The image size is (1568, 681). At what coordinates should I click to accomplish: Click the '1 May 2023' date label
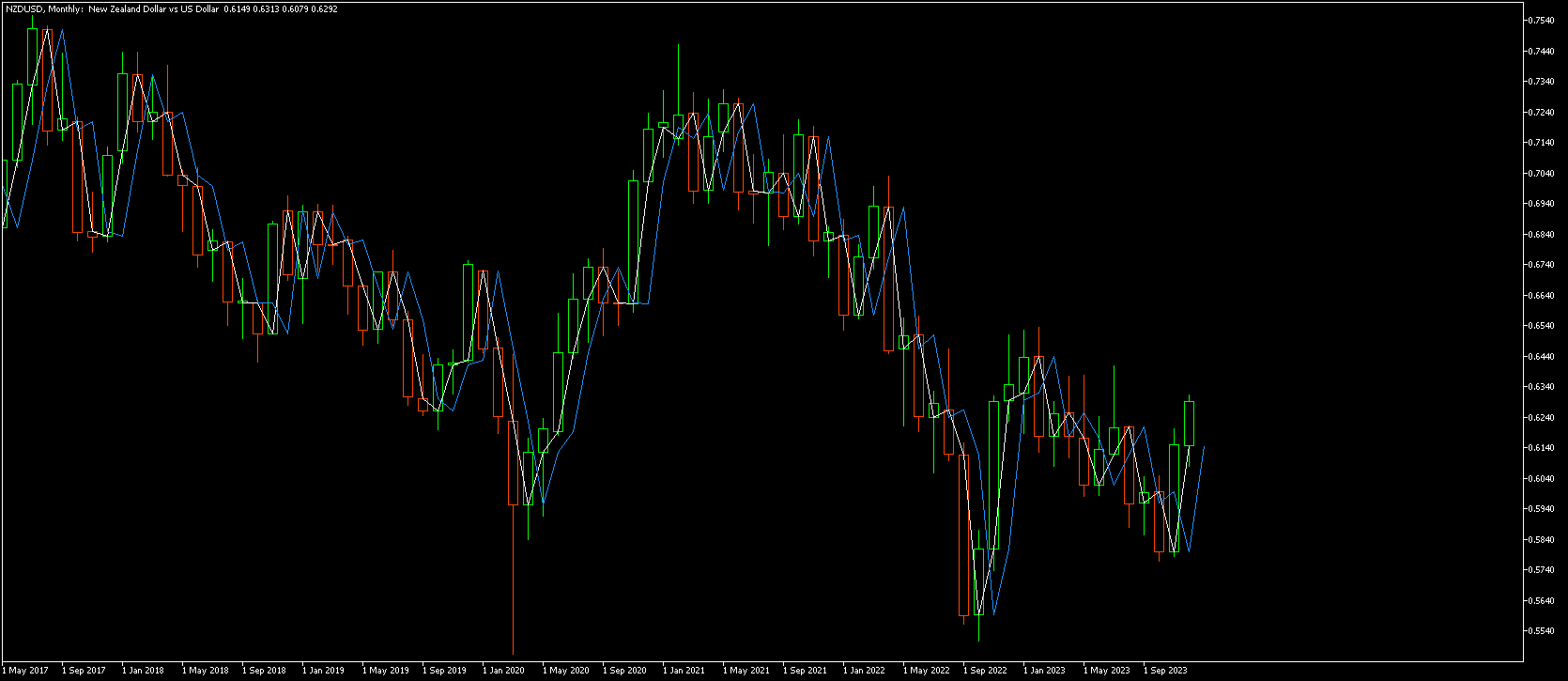click(x=1107, y=671)
